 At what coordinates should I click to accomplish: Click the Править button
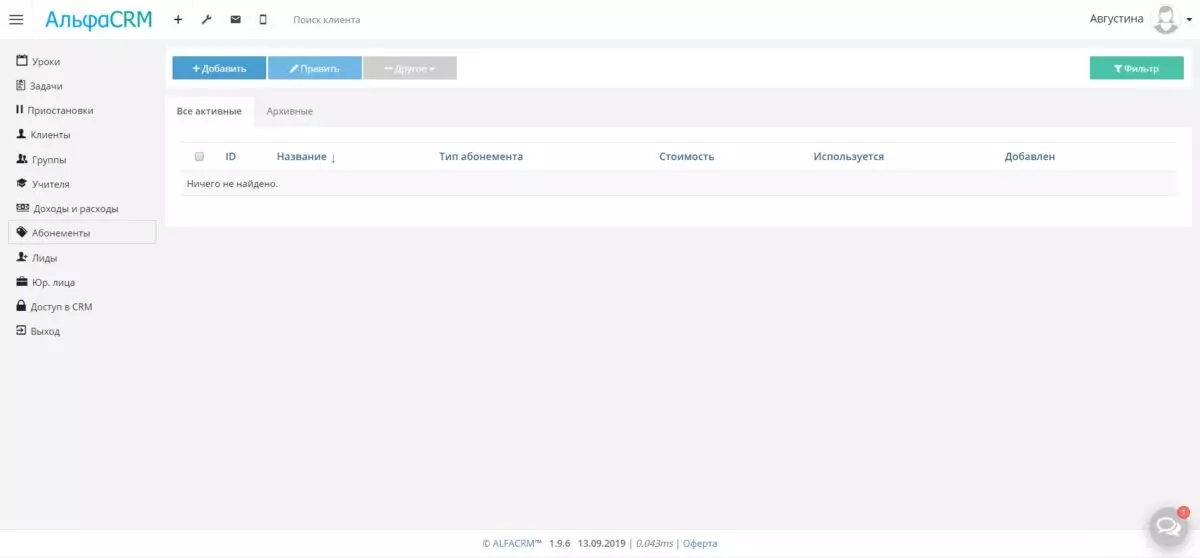click(x=315, y=68)
